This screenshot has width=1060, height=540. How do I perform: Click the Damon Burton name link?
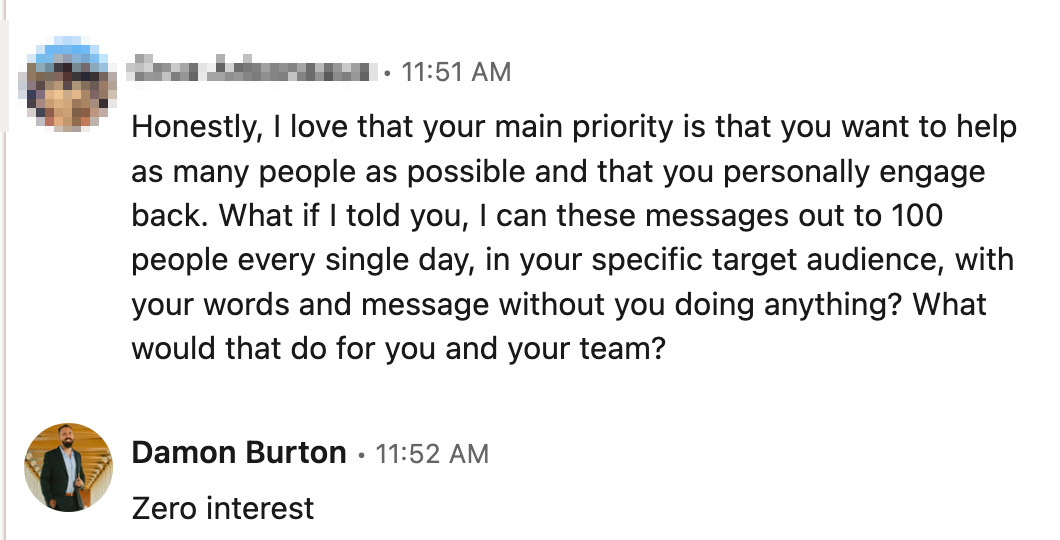pos(239,453)
